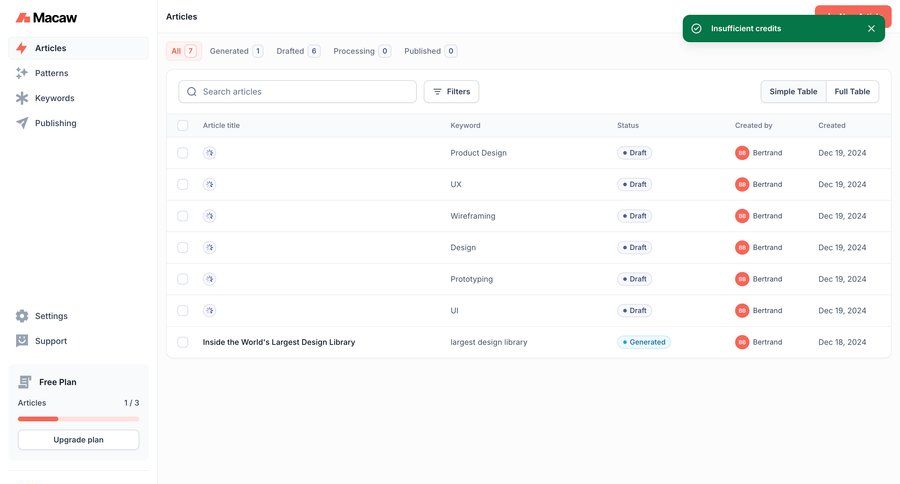900x484 pixels.
Task: Click the Status column header
Action: (628, 125)
